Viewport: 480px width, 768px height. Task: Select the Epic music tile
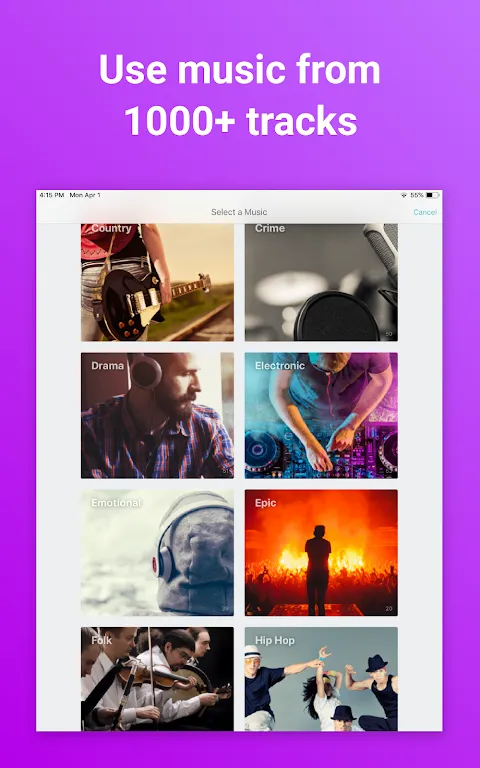(321, 552)
